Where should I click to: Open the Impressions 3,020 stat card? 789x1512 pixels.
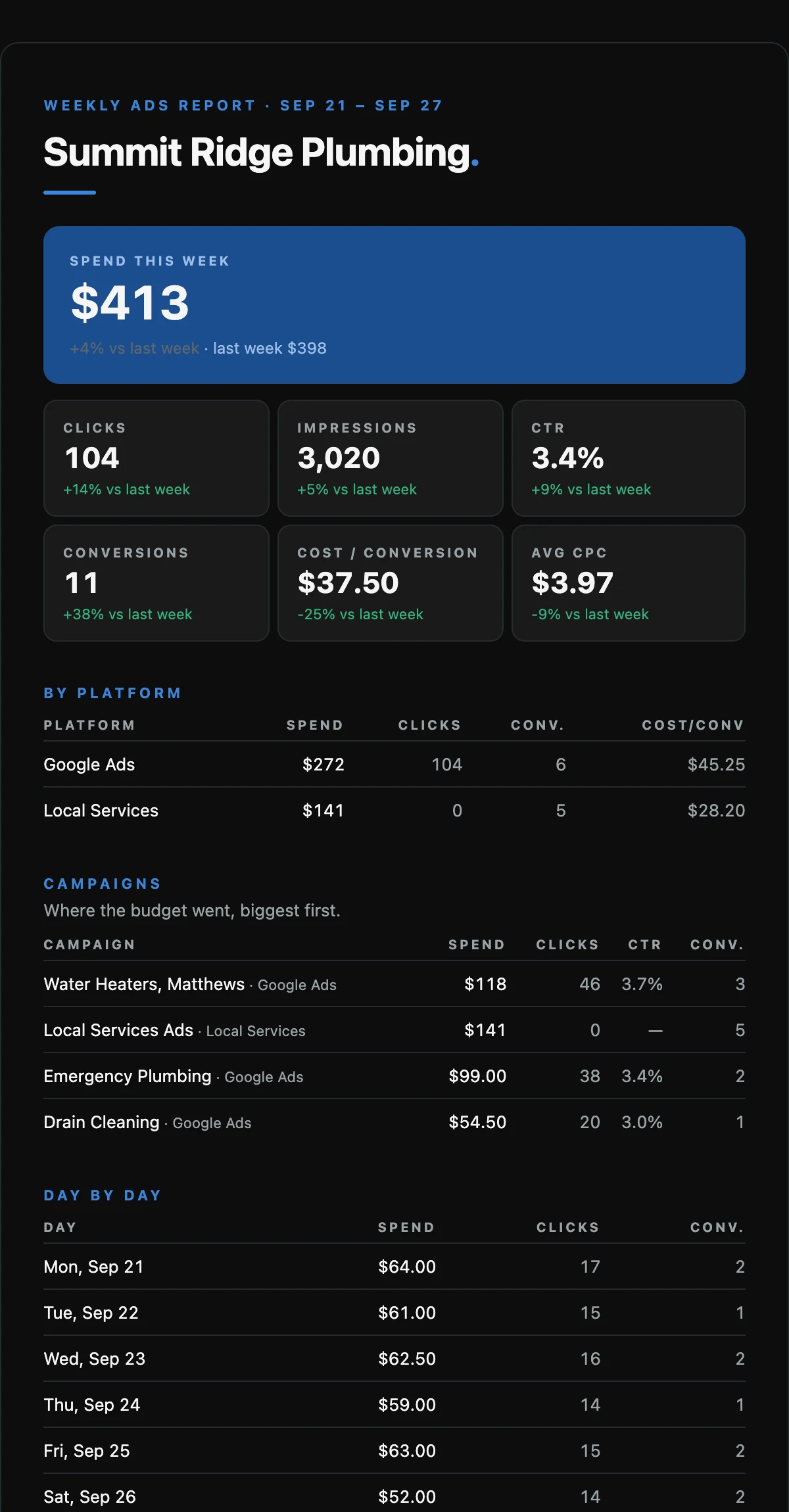[391, 458]
